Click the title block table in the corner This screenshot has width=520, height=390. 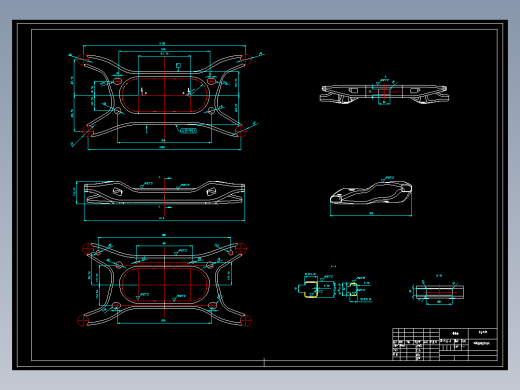click(x=445, y=344)
